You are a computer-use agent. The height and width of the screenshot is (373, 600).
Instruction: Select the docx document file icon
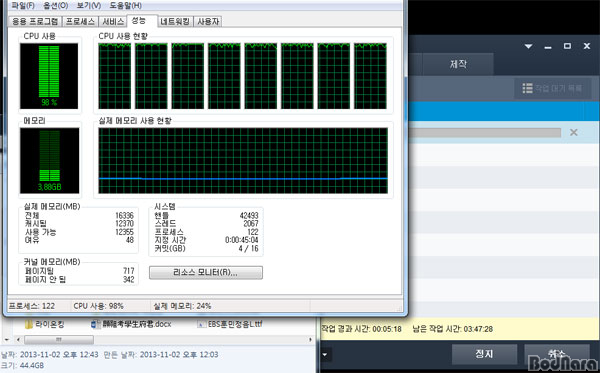(95, 324)
